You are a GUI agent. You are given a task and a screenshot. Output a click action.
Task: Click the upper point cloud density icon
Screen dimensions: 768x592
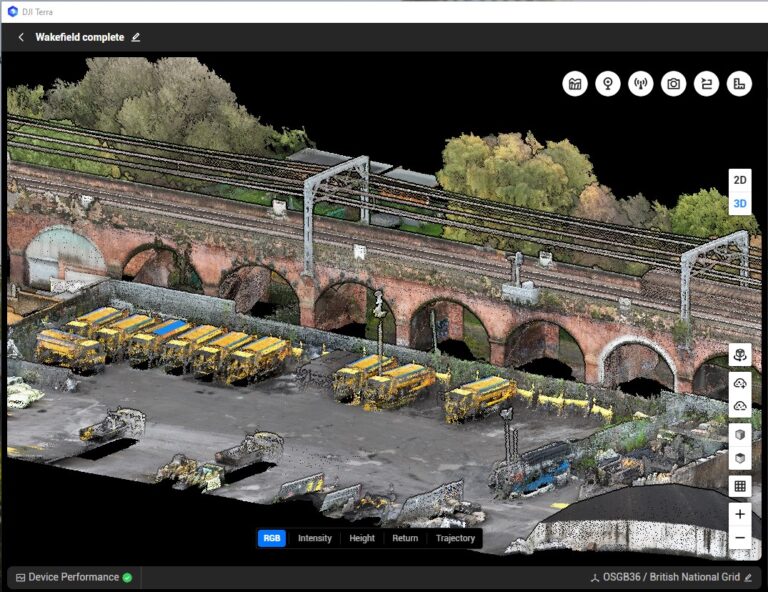point(740,383)
